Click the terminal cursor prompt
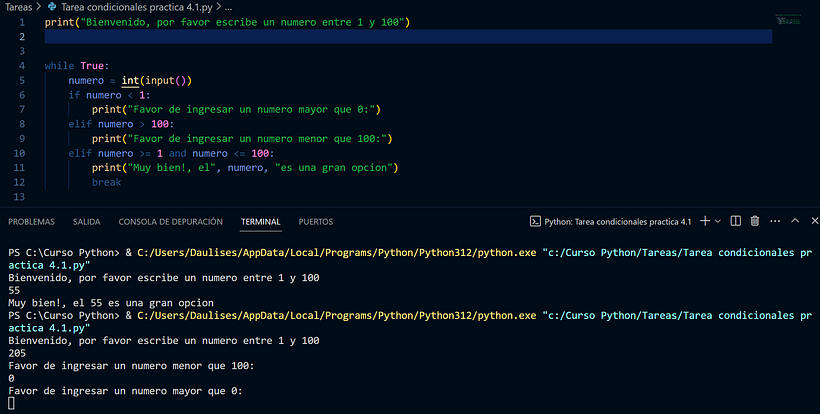The image size is (820, 414). [12, 403]
